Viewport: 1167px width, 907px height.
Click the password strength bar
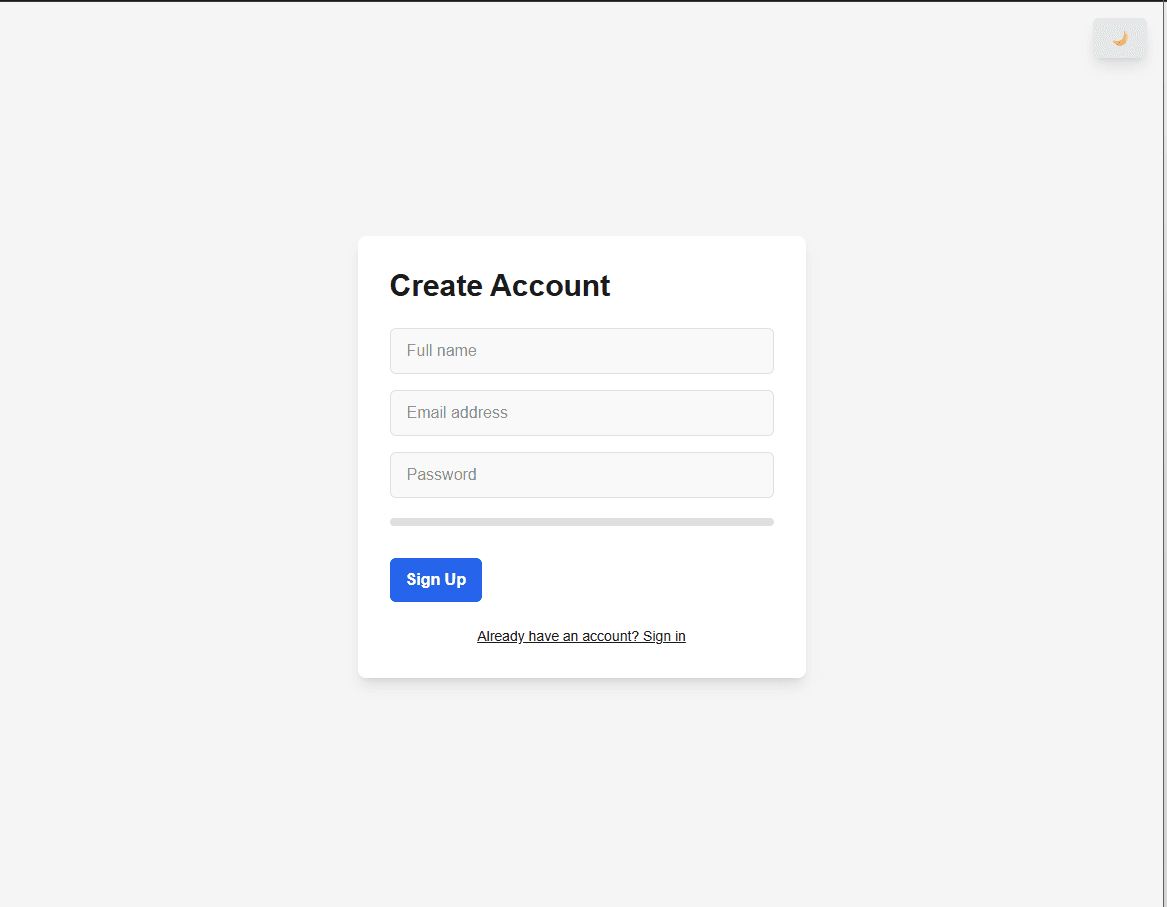[581, 521]
